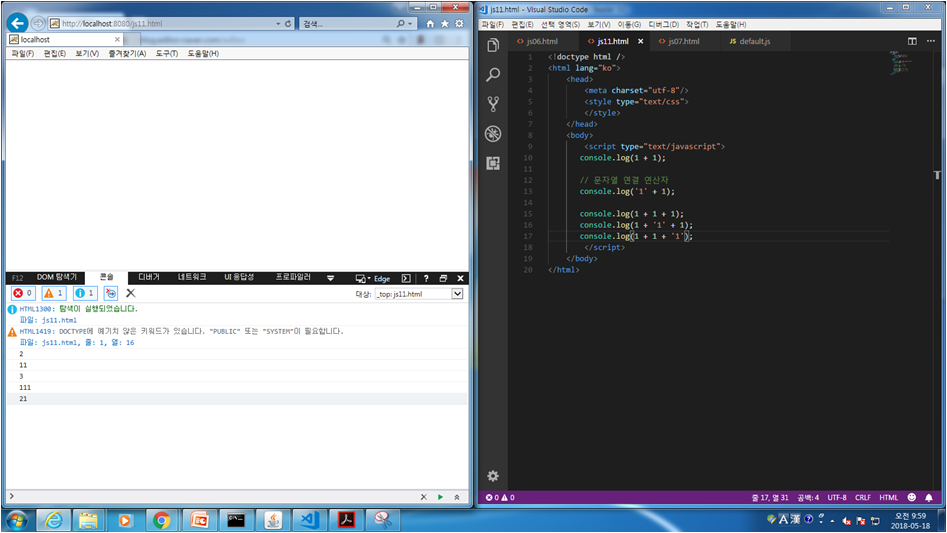The image size is (947, 533).
Task: Refresh the page in Internet Explorer
Action: [288, 24]
